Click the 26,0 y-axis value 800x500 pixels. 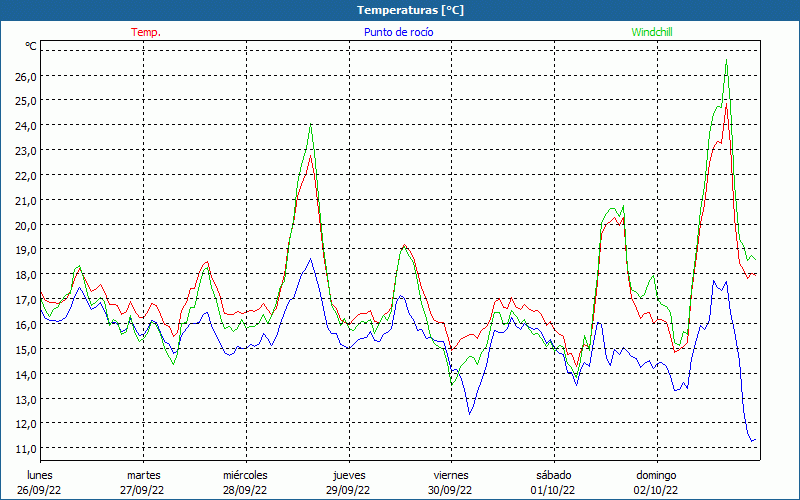[x=25, y=76]
